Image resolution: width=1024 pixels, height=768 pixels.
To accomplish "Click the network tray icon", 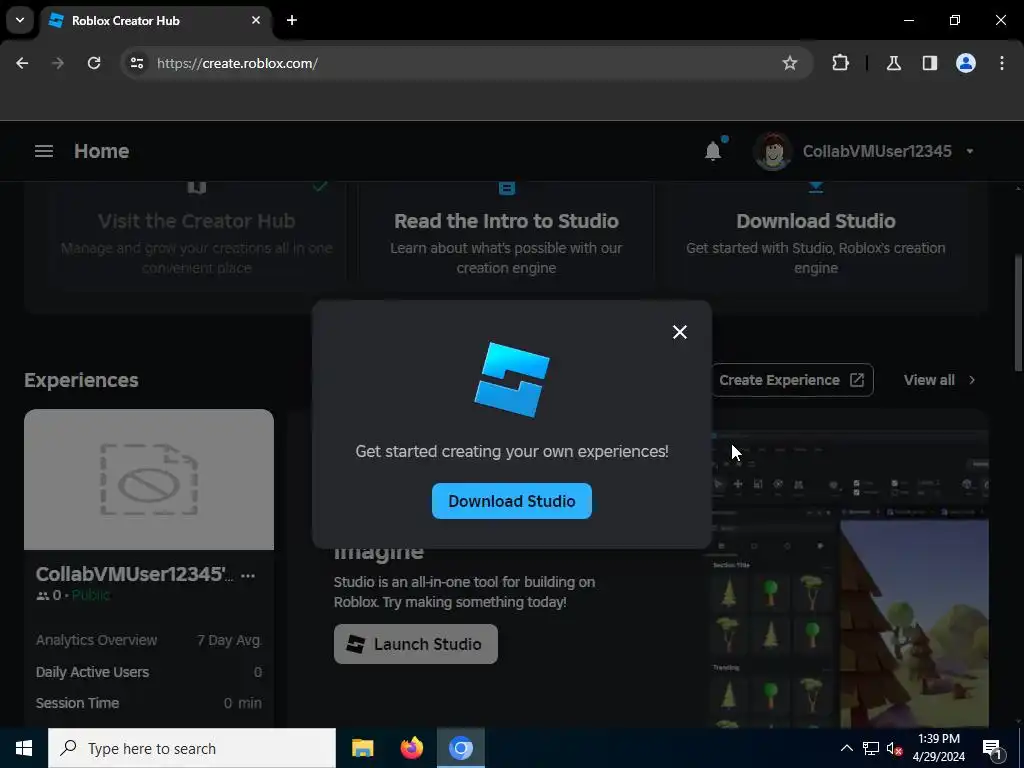I will (x=871, y=748).
